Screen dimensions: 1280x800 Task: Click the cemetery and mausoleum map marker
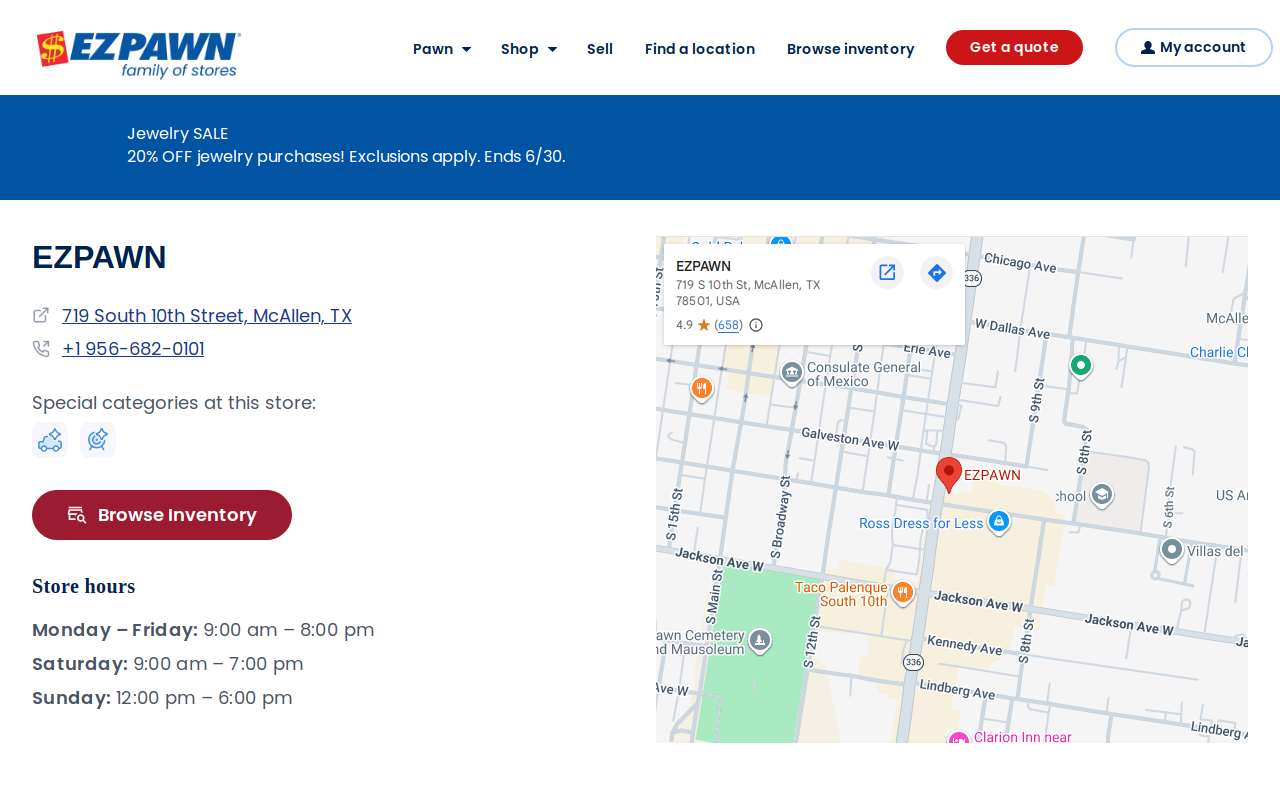coord(759,640)
